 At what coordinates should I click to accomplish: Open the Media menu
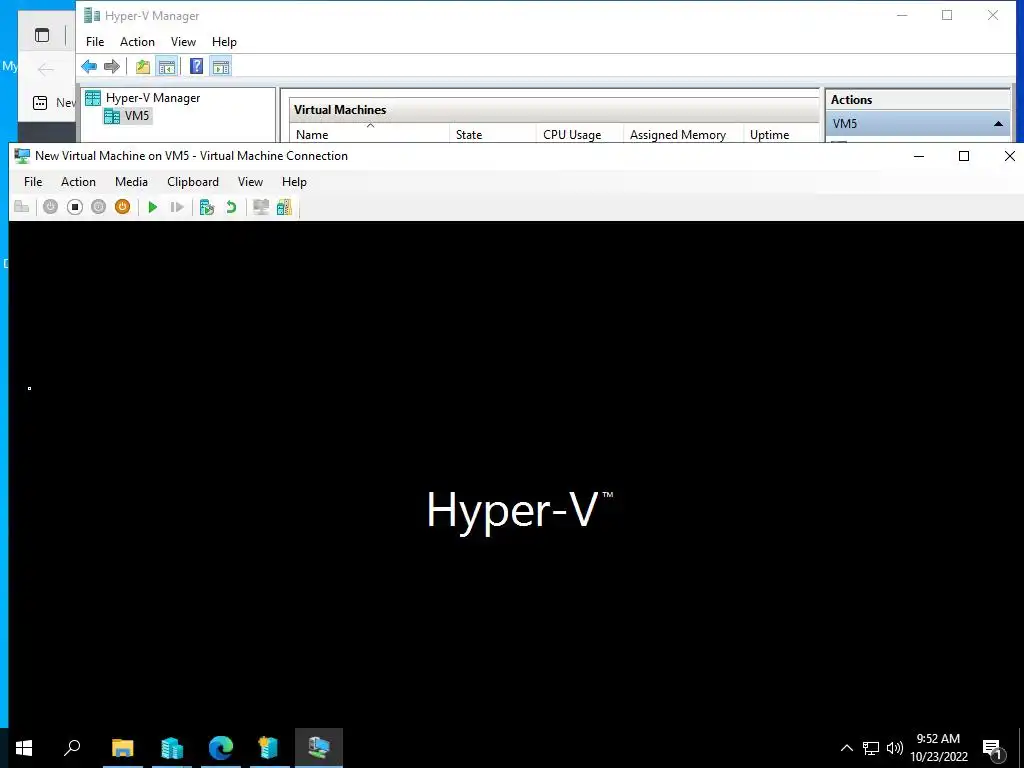click(x=131, y=182)
